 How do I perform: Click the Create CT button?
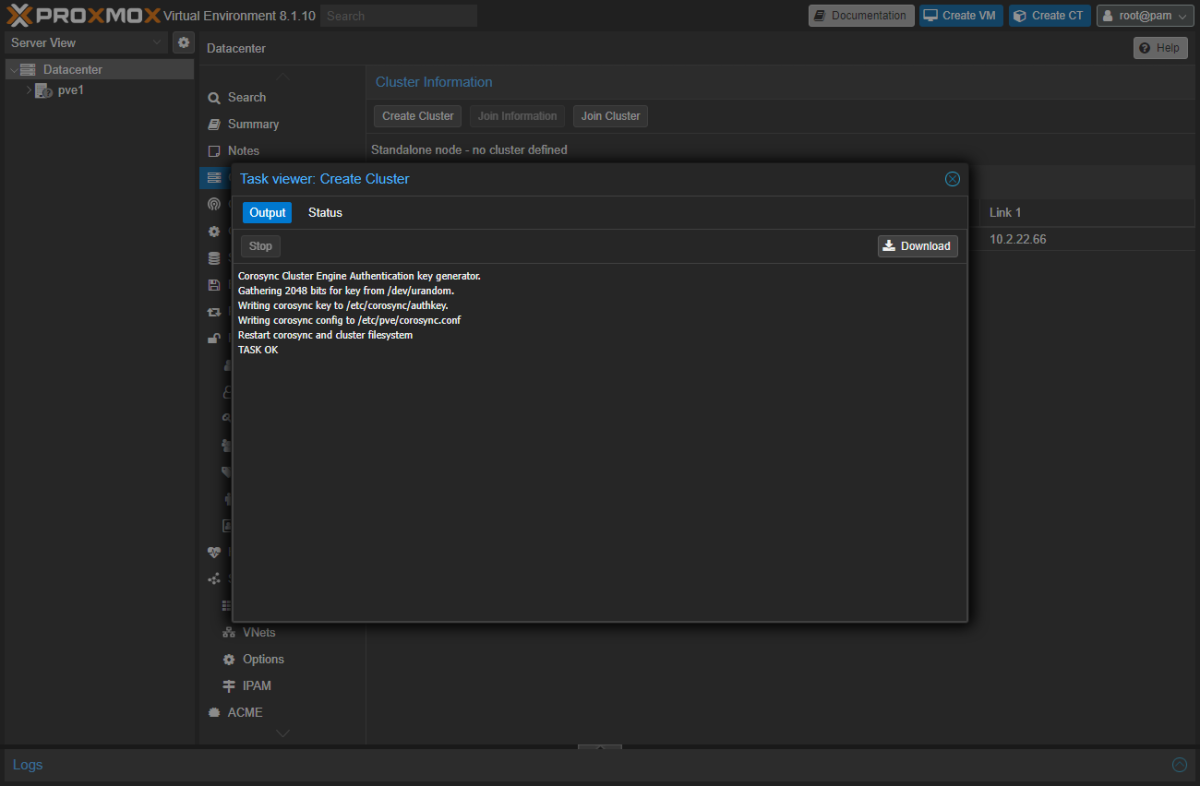[x=1049, y=16]
